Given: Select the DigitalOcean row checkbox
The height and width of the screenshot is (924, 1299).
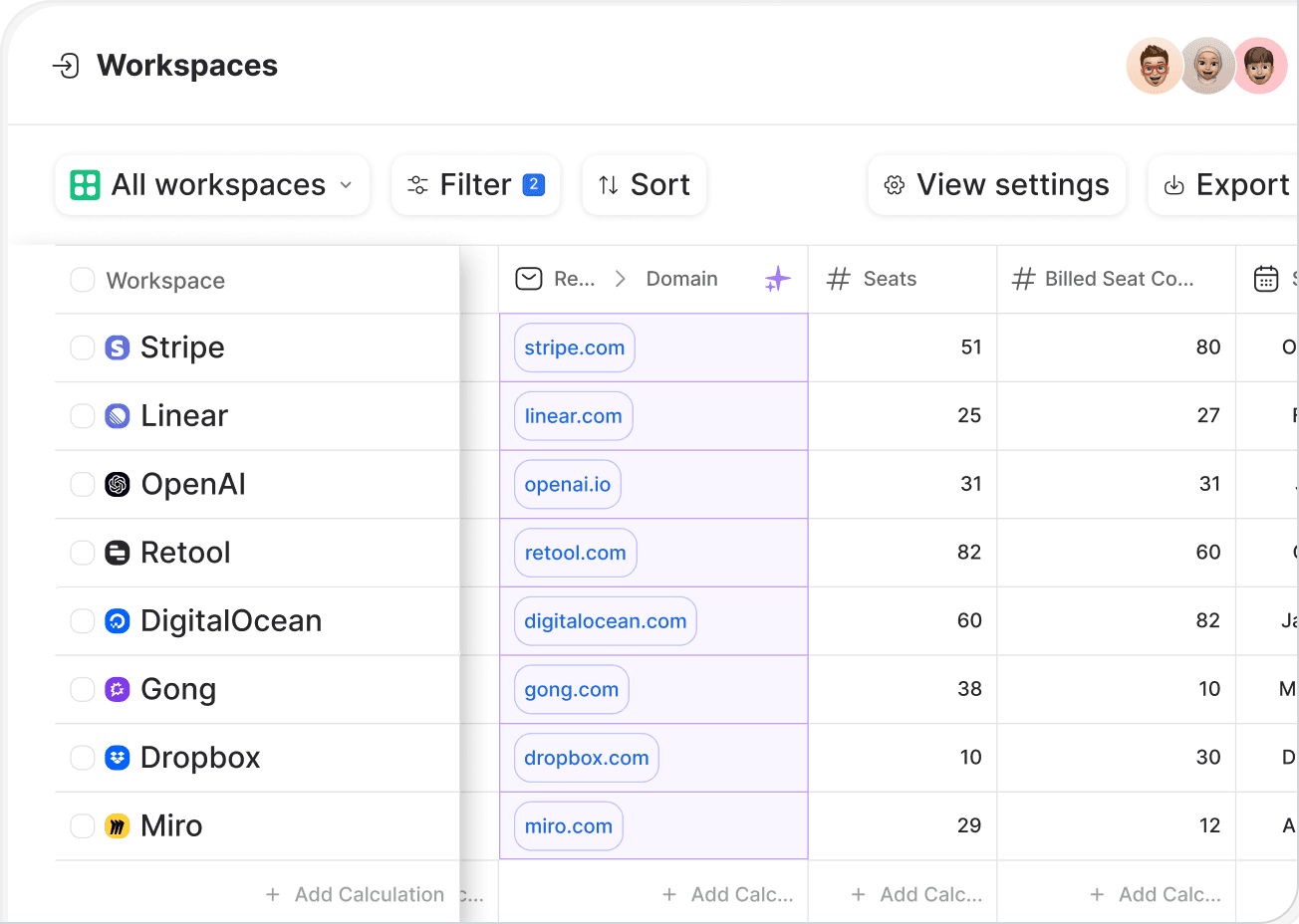Looking at the screenshot, I should coord(83,621).
